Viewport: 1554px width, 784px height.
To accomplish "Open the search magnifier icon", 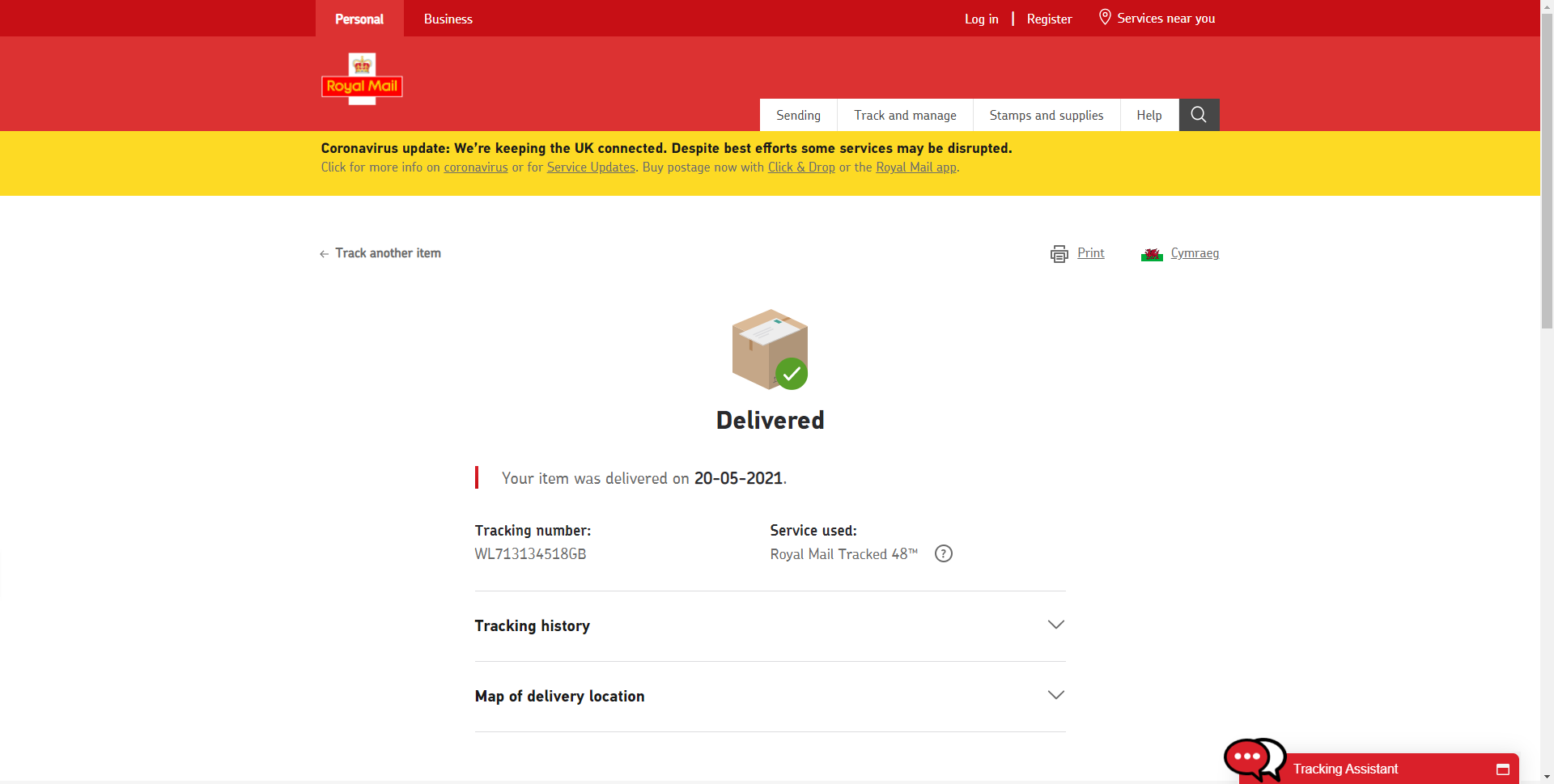I will point(1199,115).
